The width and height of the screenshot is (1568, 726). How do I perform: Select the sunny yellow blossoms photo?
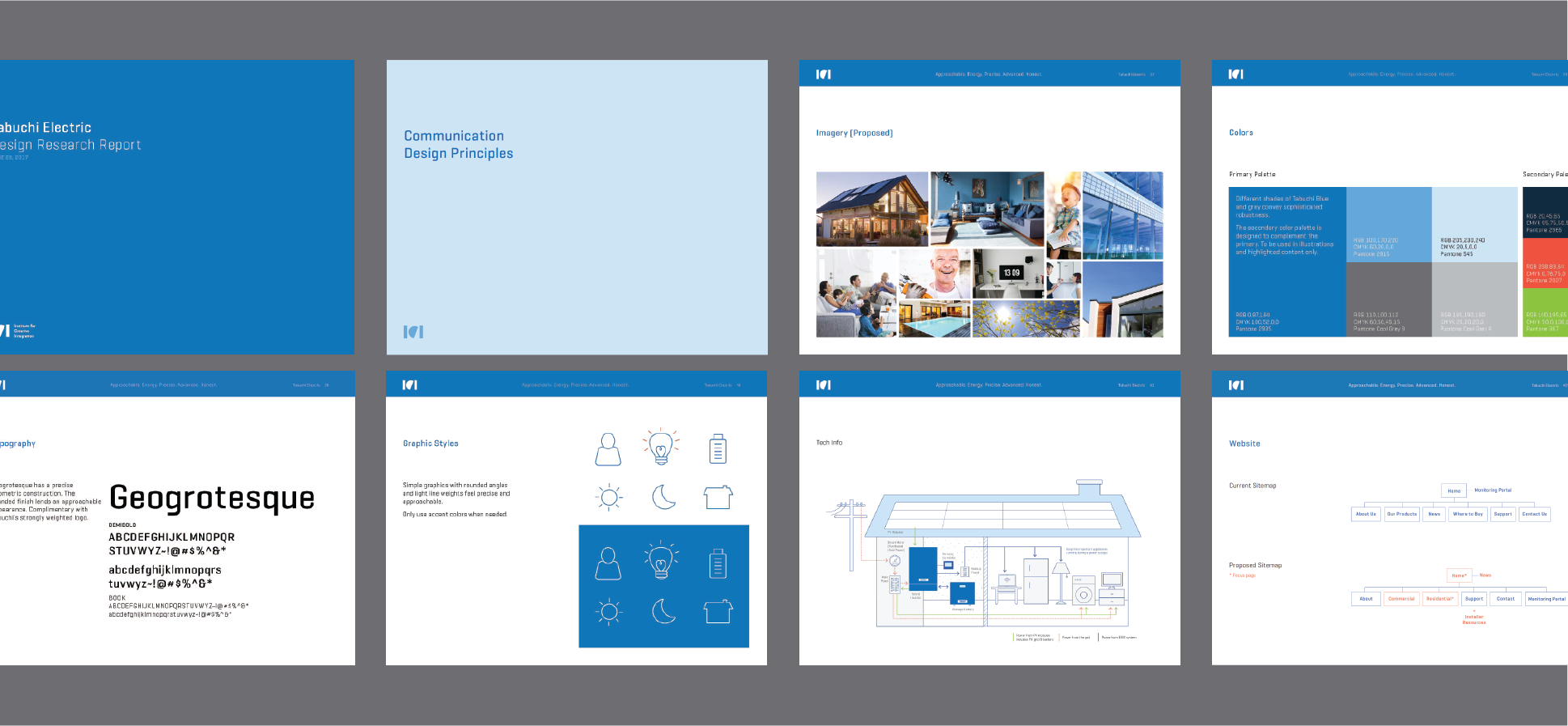pos(1026,319)
